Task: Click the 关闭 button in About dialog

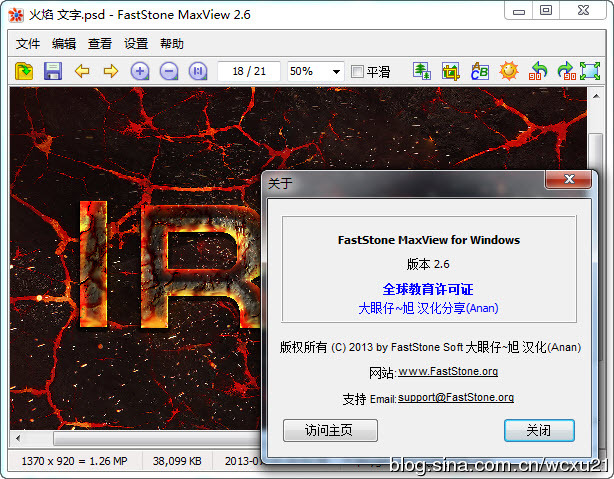Action: pos(539,430)
